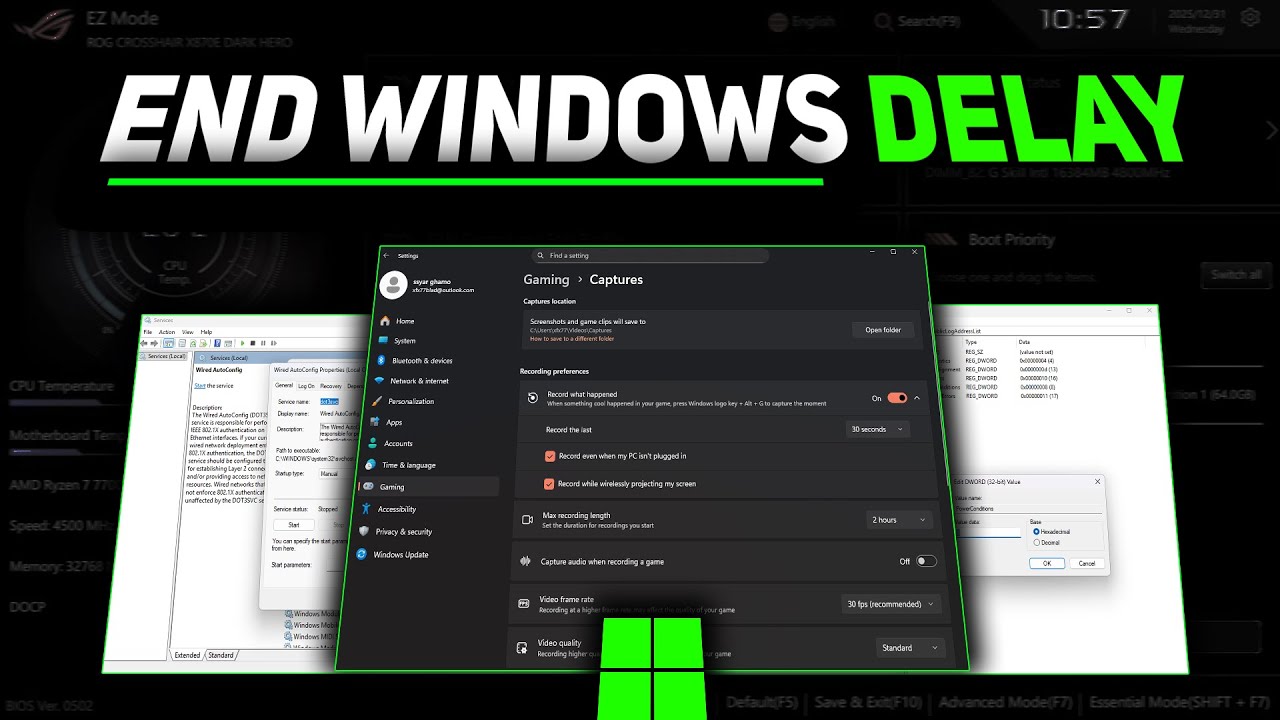Viewport: 1280px width, 720px height.
Task: Click BIOS Search(F9) button
Action: click(918, 21)
